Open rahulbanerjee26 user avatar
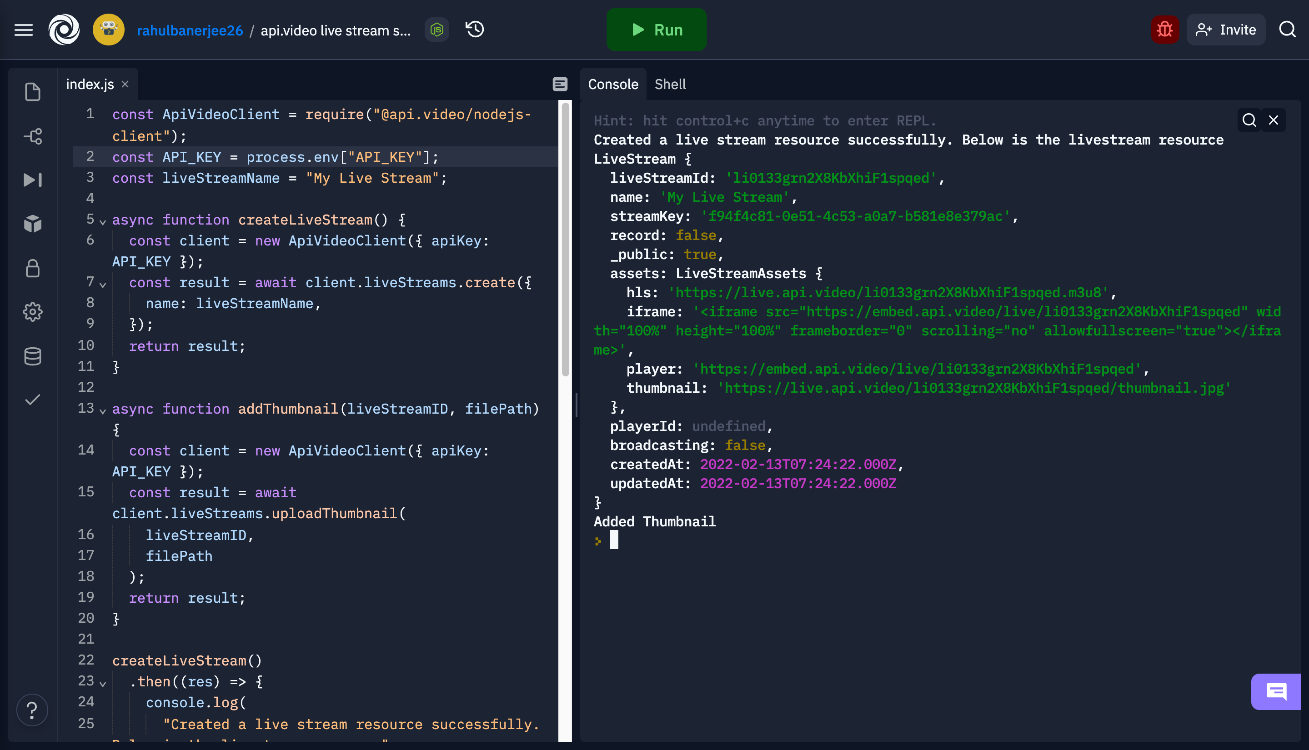The image size is (1309, 750). pyautogui.click(x=108, y=30)
